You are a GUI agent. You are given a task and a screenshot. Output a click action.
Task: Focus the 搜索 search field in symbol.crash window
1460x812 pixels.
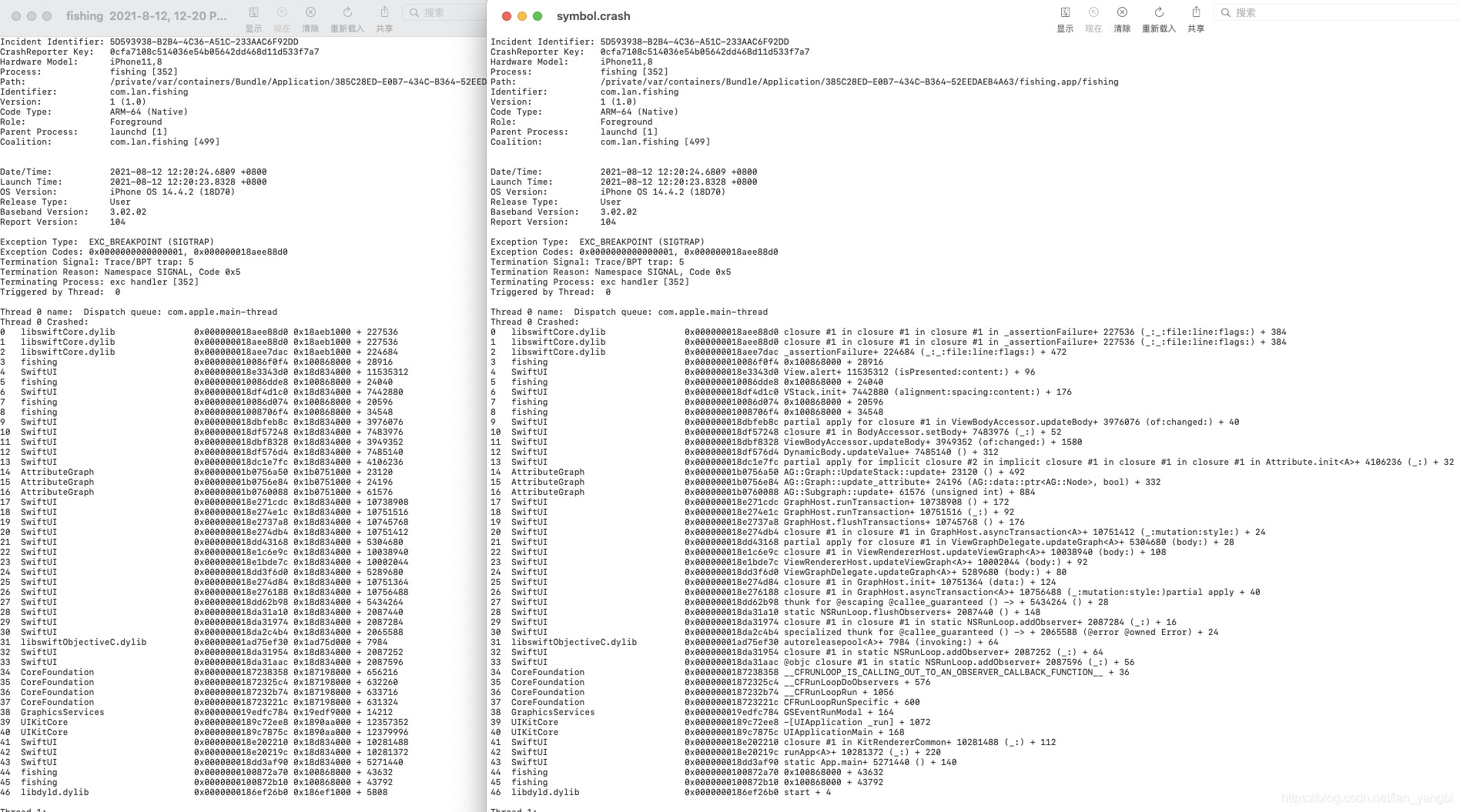(x=1337, y=12)
